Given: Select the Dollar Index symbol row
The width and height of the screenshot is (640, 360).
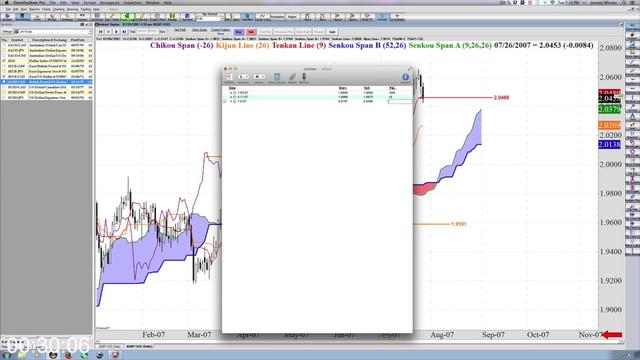Looking at the screenshot, I should tap(47, 61).
